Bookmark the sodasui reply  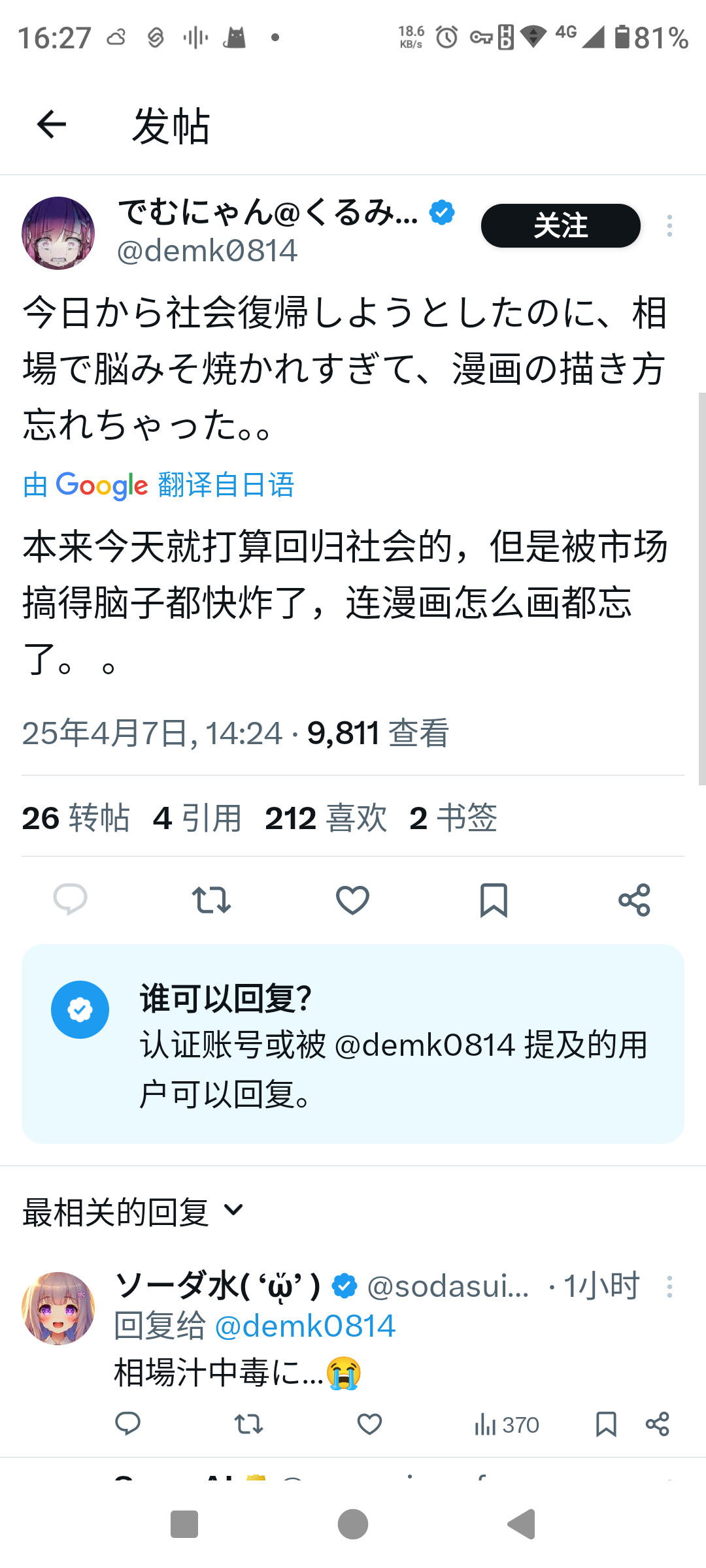606,1424
